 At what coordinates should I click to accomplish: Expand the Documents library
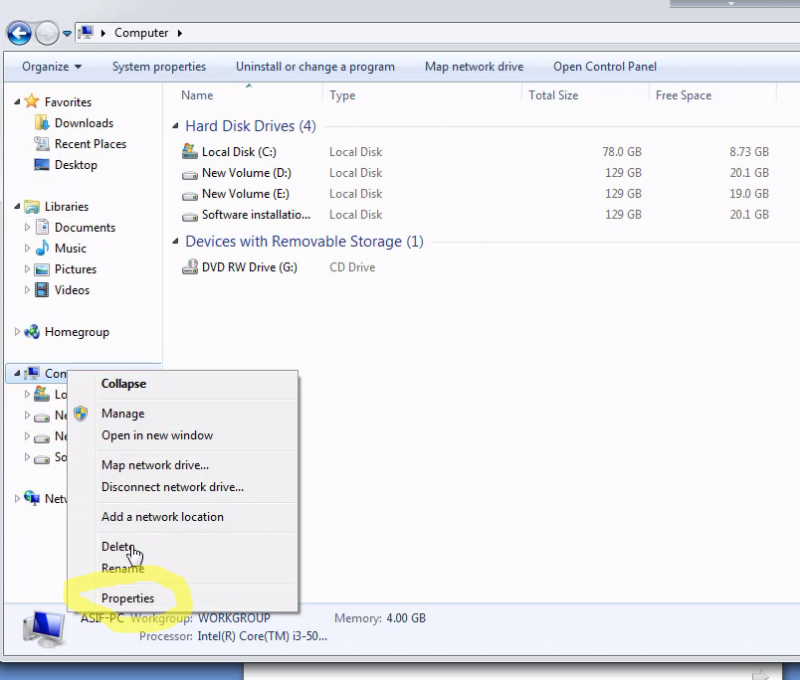[x=27, y=227]
